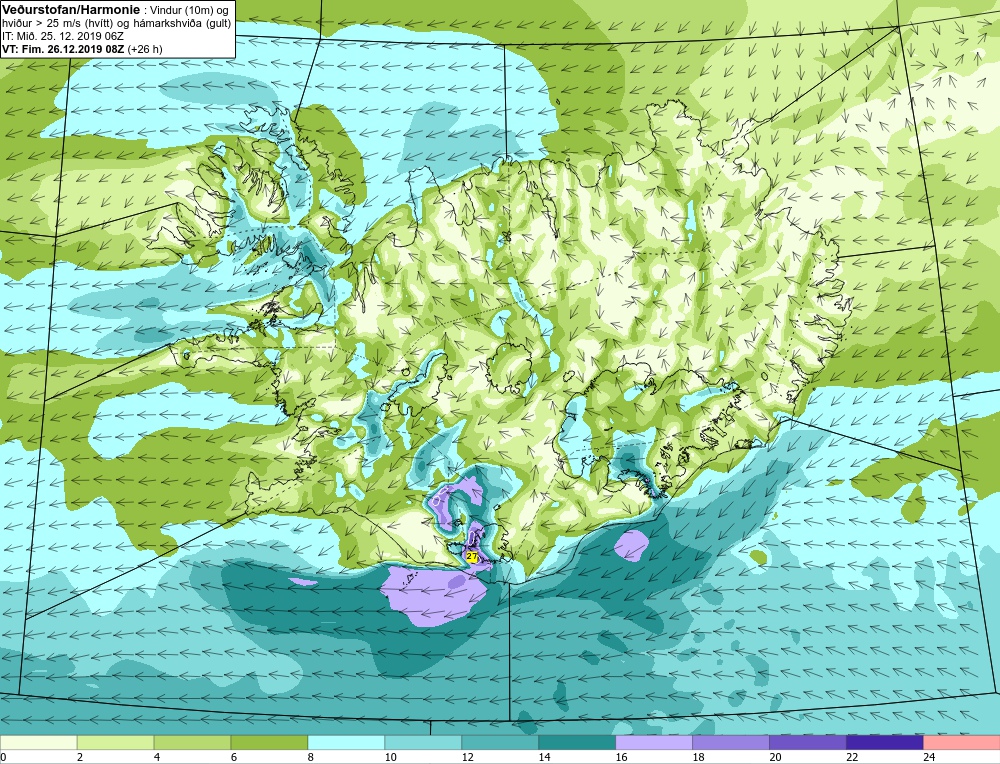The width and height of the screenshot is (1000, 764).
Task: Click the deep indigo 22–24 legend swatch
Action: (884, 743)
